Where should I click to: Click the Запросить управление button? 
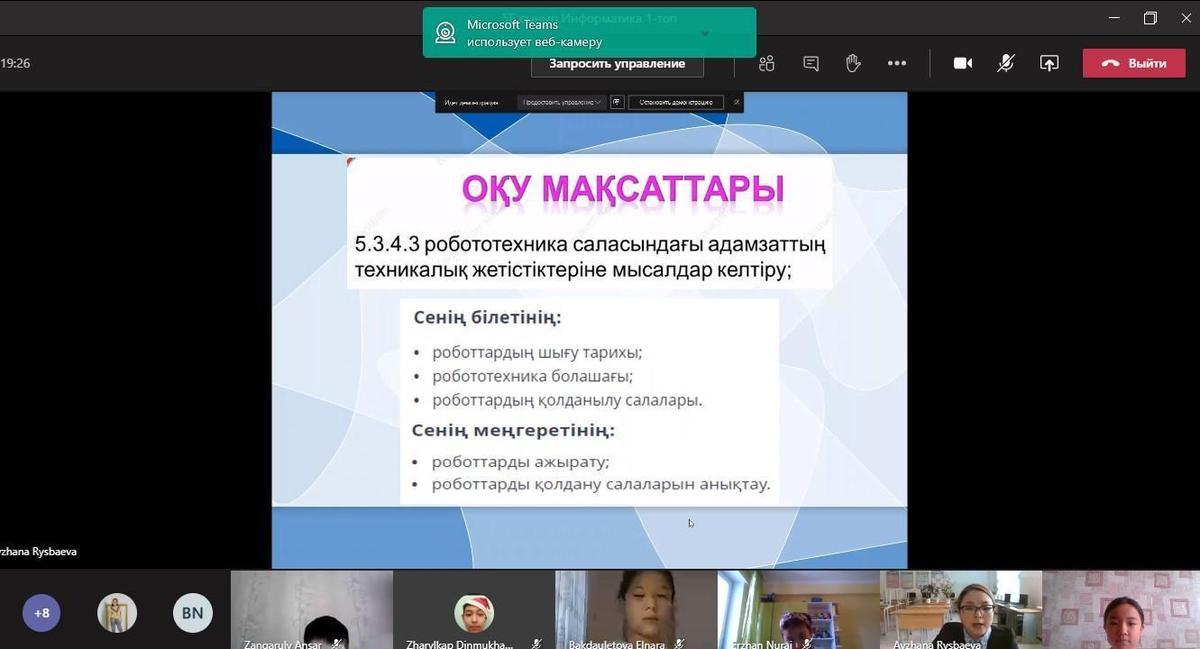point(616,64)
